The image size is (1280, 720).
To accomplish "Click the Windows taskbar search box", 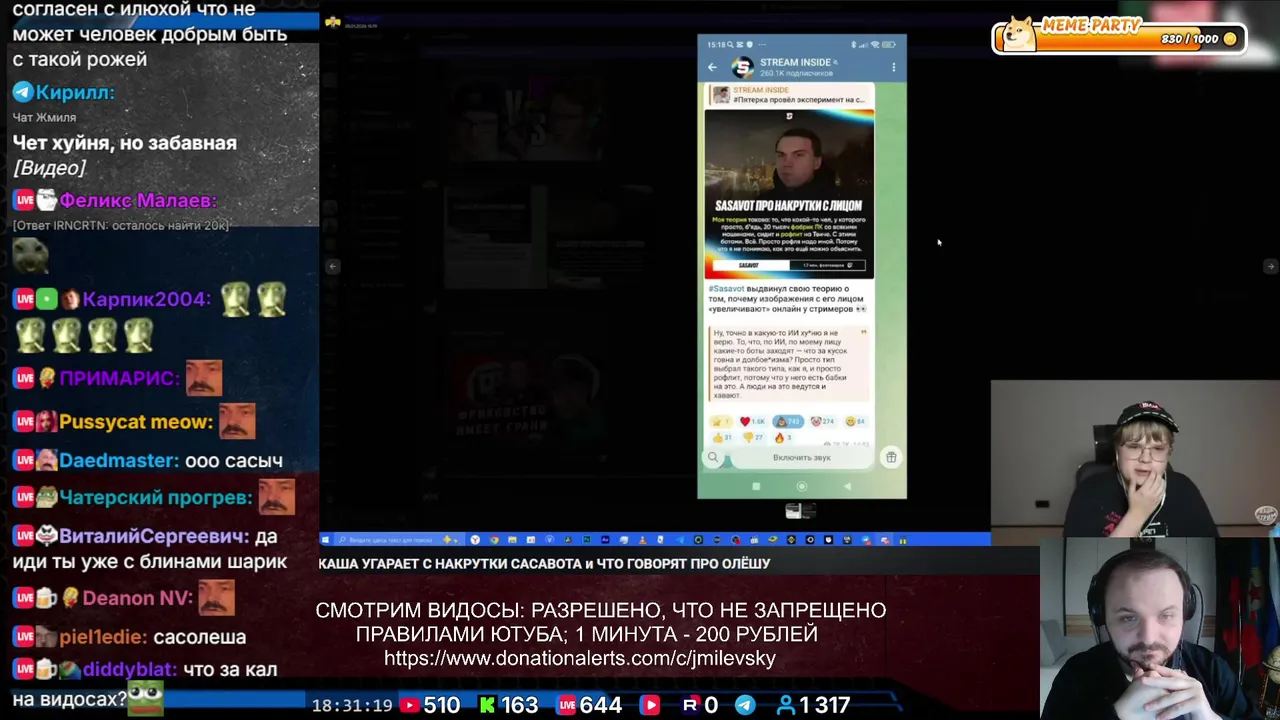I will click(399, 540).
